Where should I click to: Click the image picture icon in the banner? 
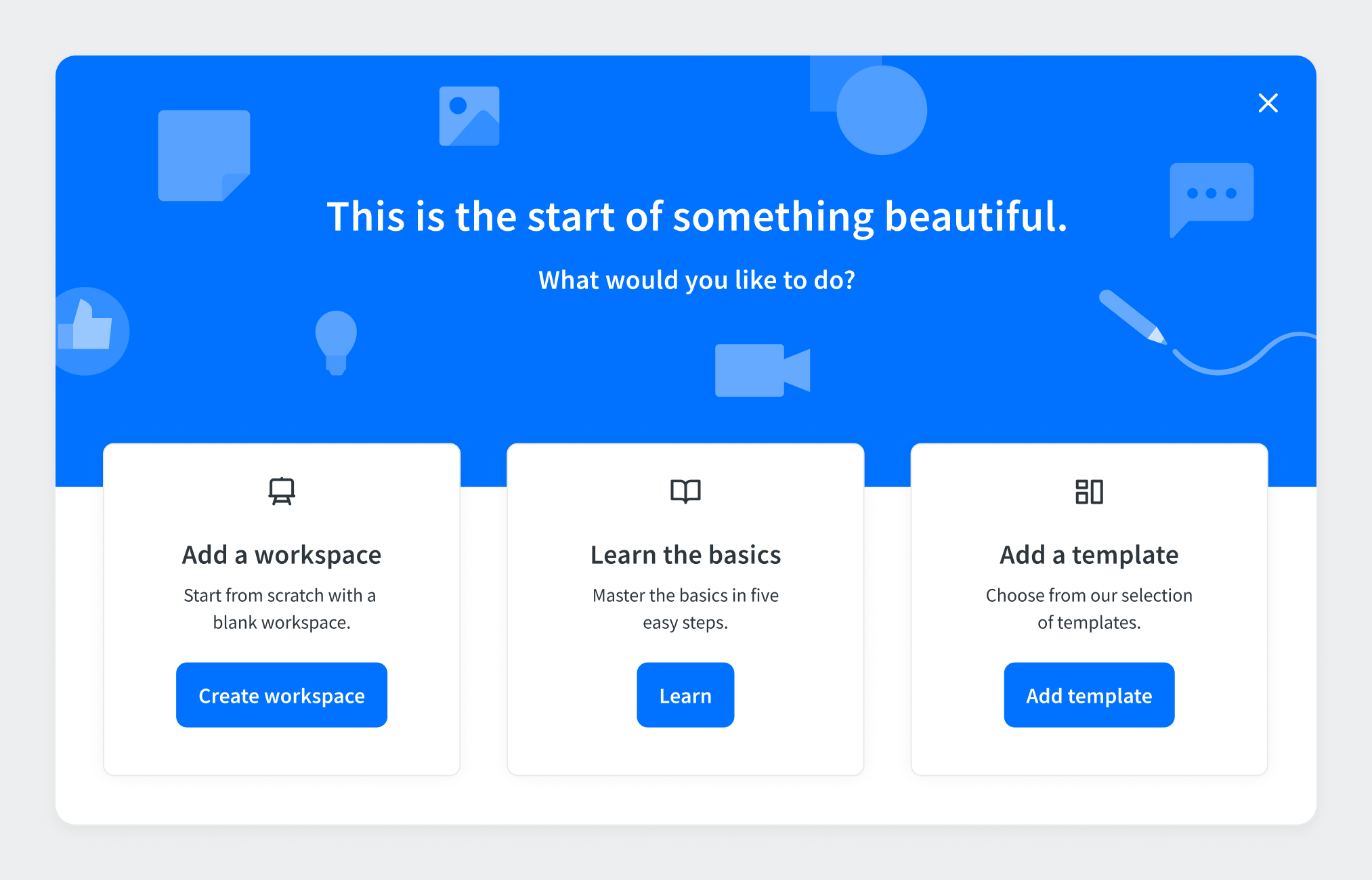tap(469, 116)
